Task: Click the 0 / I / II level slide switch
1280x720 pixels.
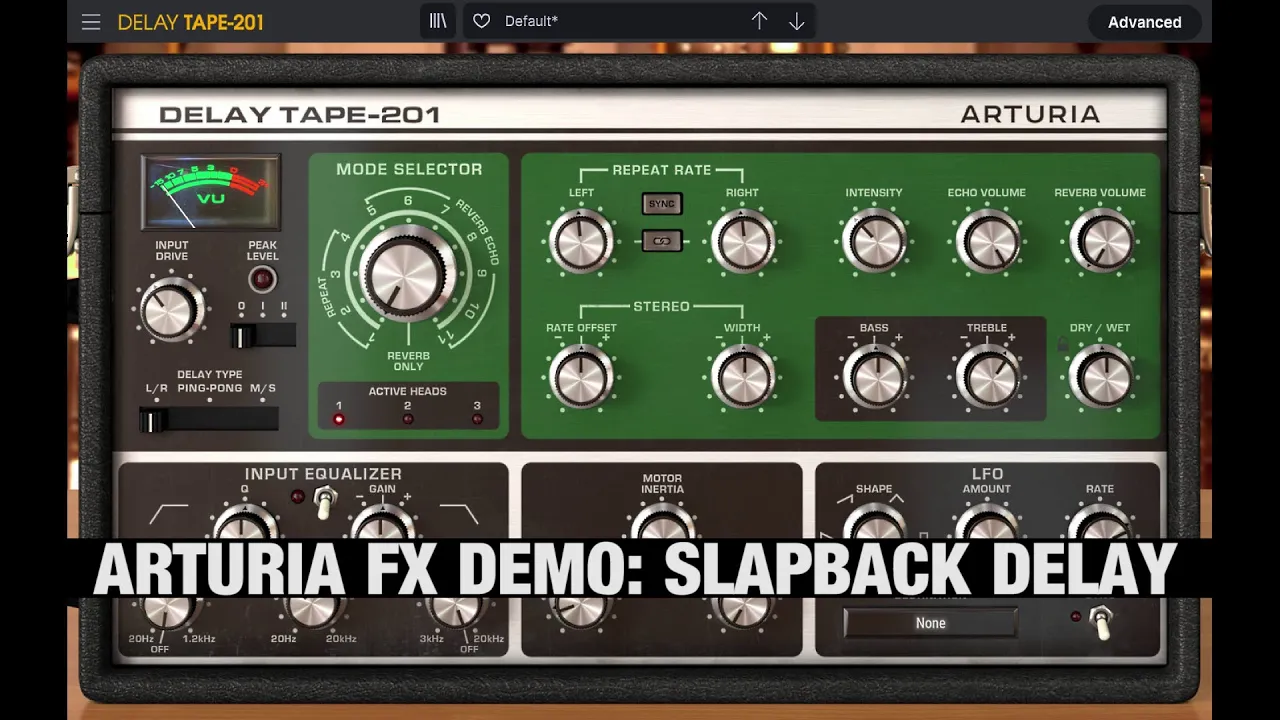Action: [263, 336]
